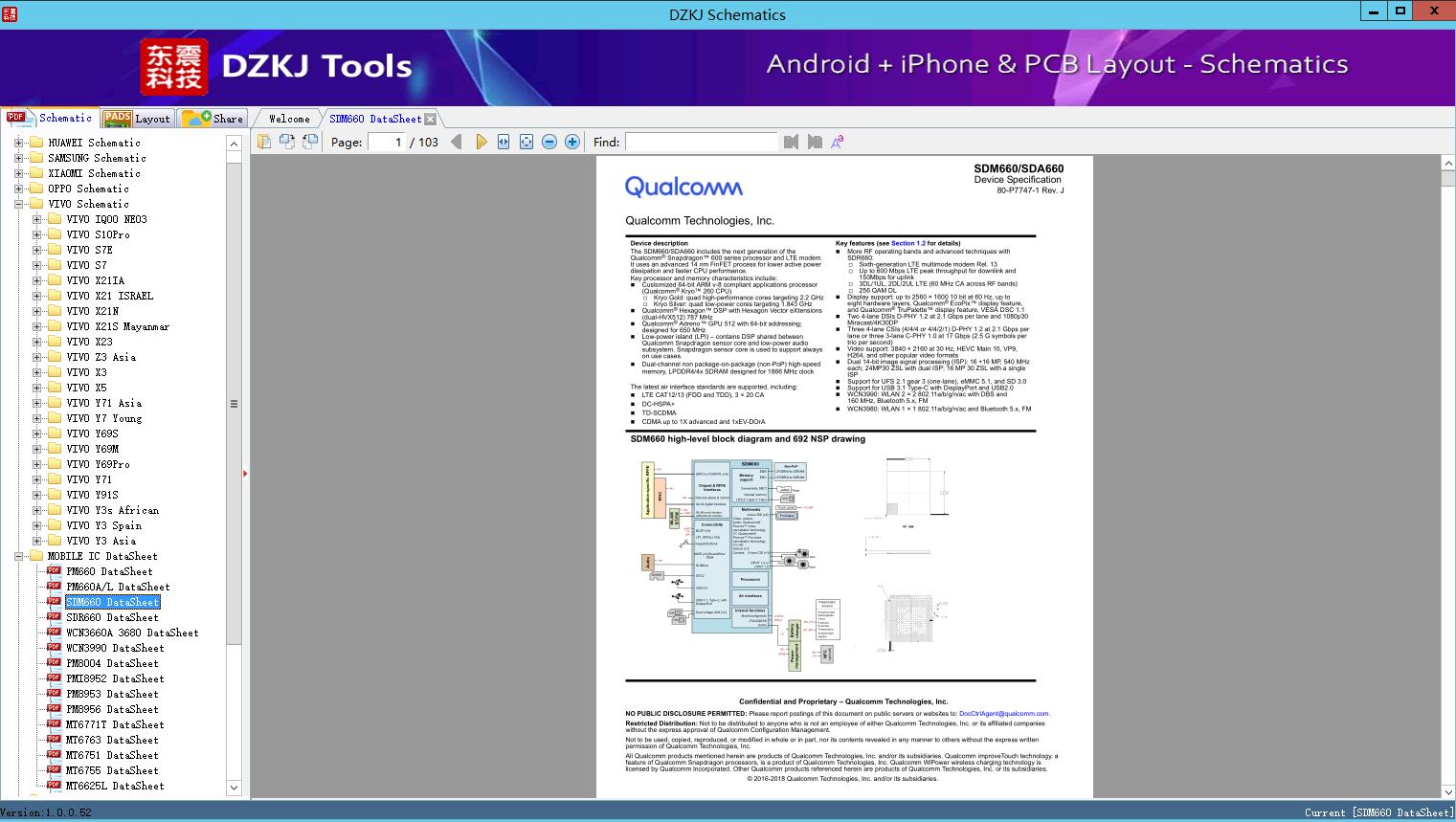This screenshot has height=822, width=1456.
Task: Zoom in on the document
Action: (572, 142)
